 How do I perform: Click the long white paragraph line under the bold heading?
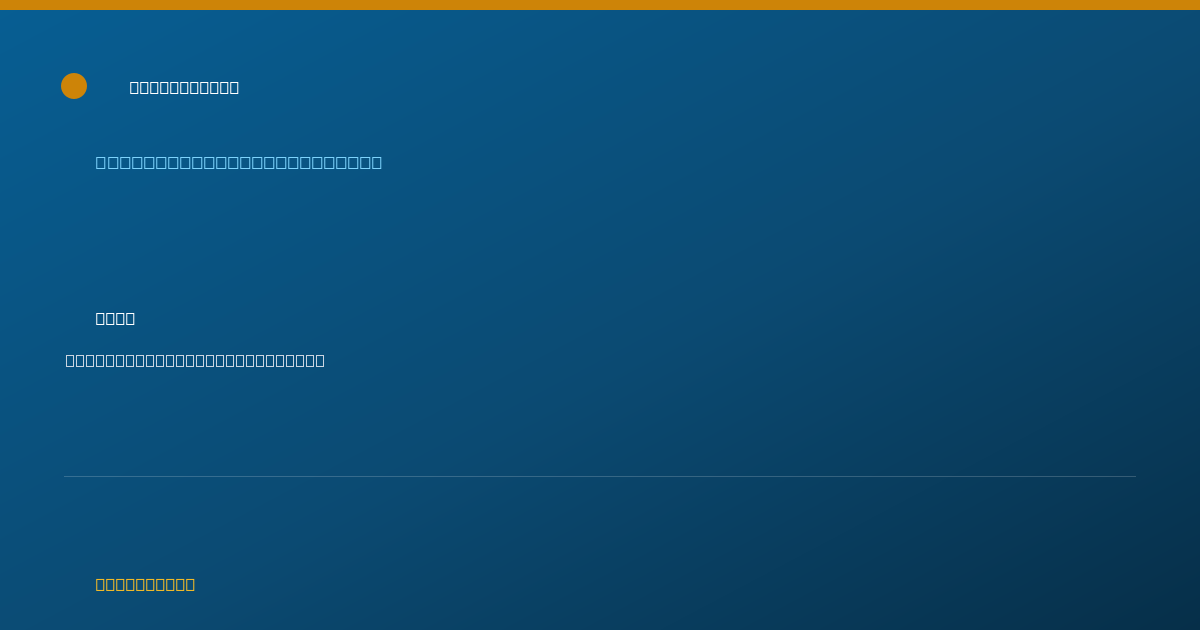coord(195,360)
